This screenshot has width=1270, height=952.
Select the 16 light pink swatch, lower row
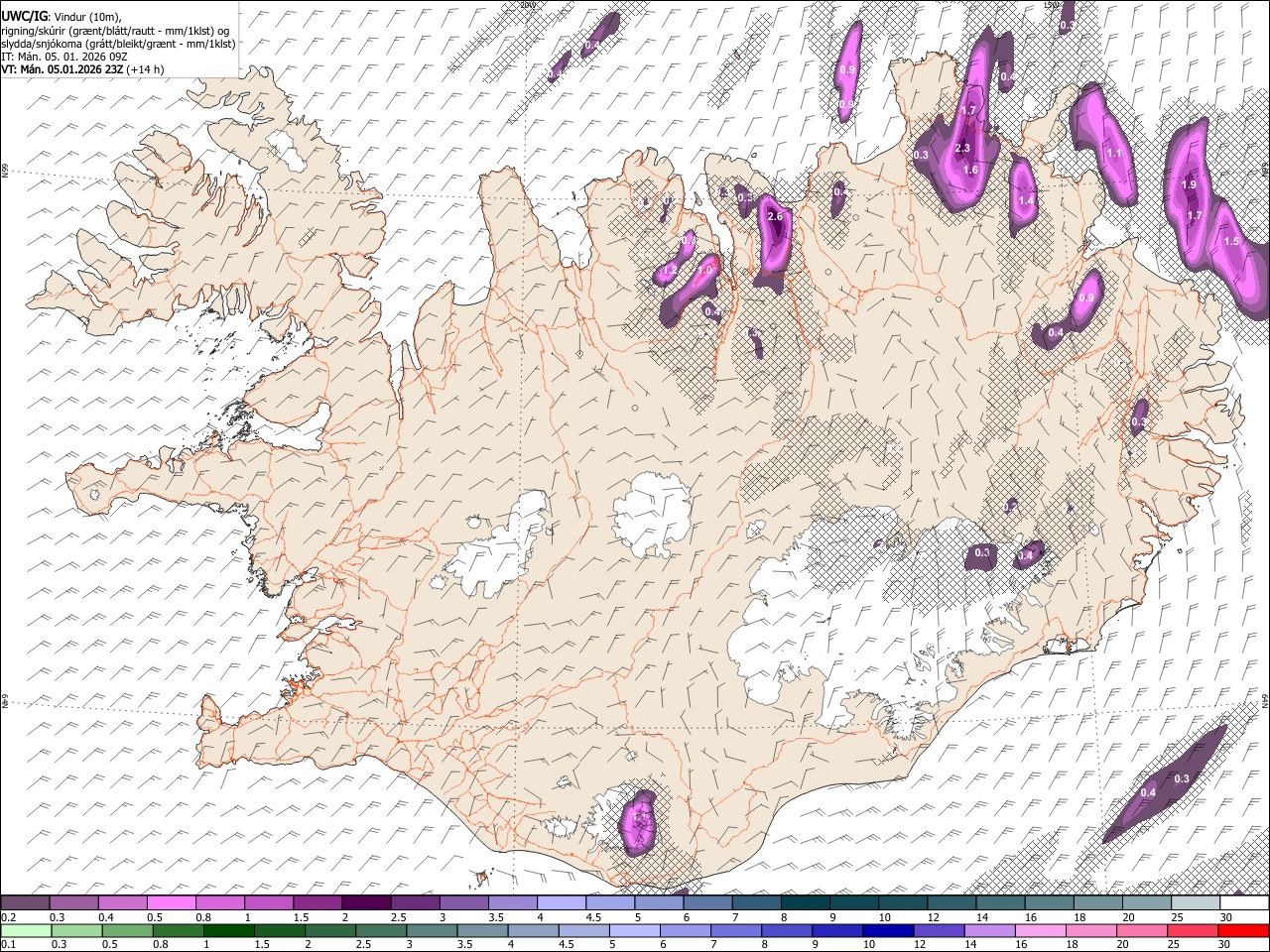[1041, 930]
